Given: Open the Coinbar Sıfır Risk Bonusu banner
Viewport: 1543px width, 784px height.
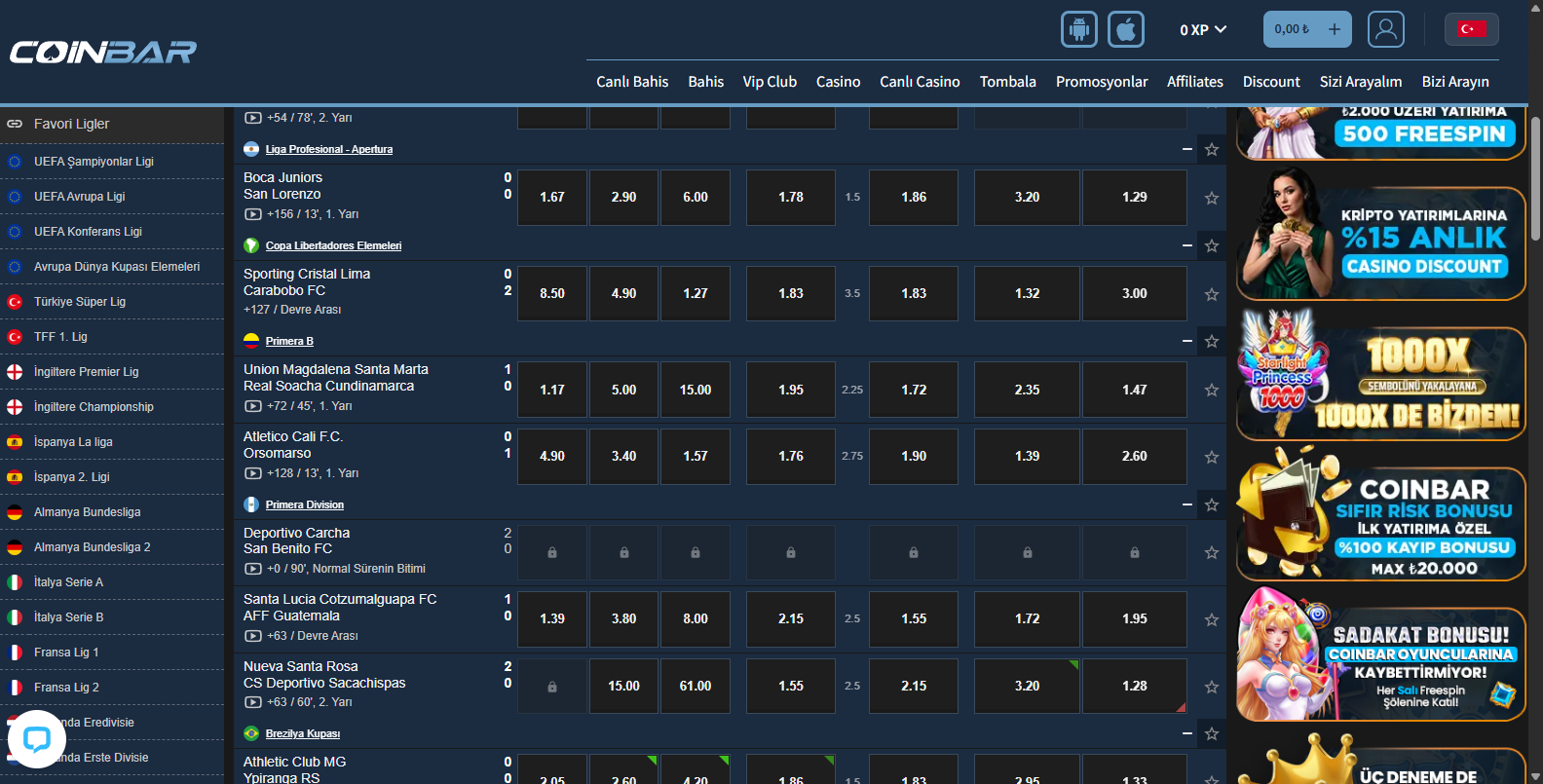Looking at the screenshot, I should [1380, 524].
